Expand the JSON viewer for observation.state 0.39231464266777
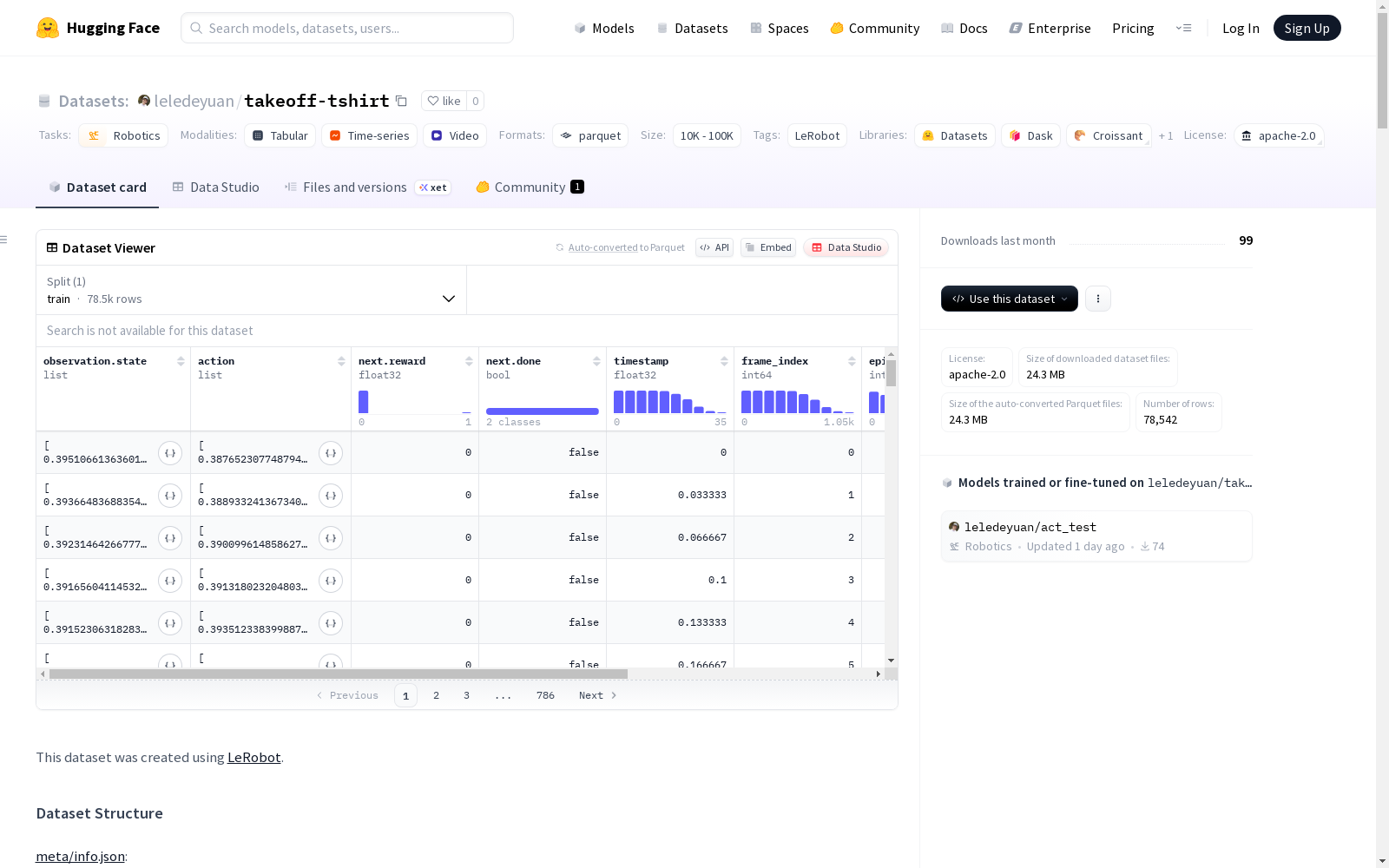The height and width of the screenshot is (868, 1389). pos(170,538)
